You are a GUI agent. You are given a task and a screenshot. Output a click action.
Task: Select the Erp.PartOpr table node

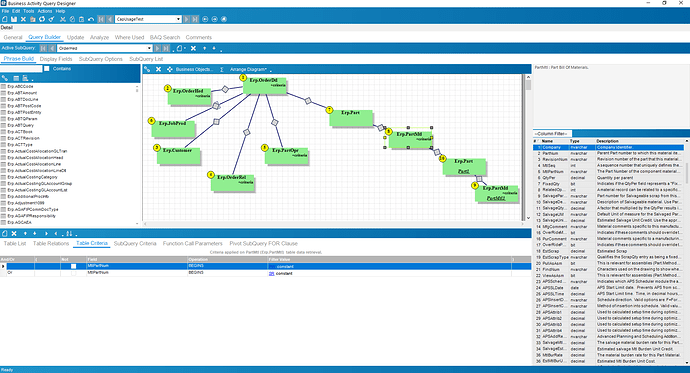pyautogui.click(x=287, y=156)
